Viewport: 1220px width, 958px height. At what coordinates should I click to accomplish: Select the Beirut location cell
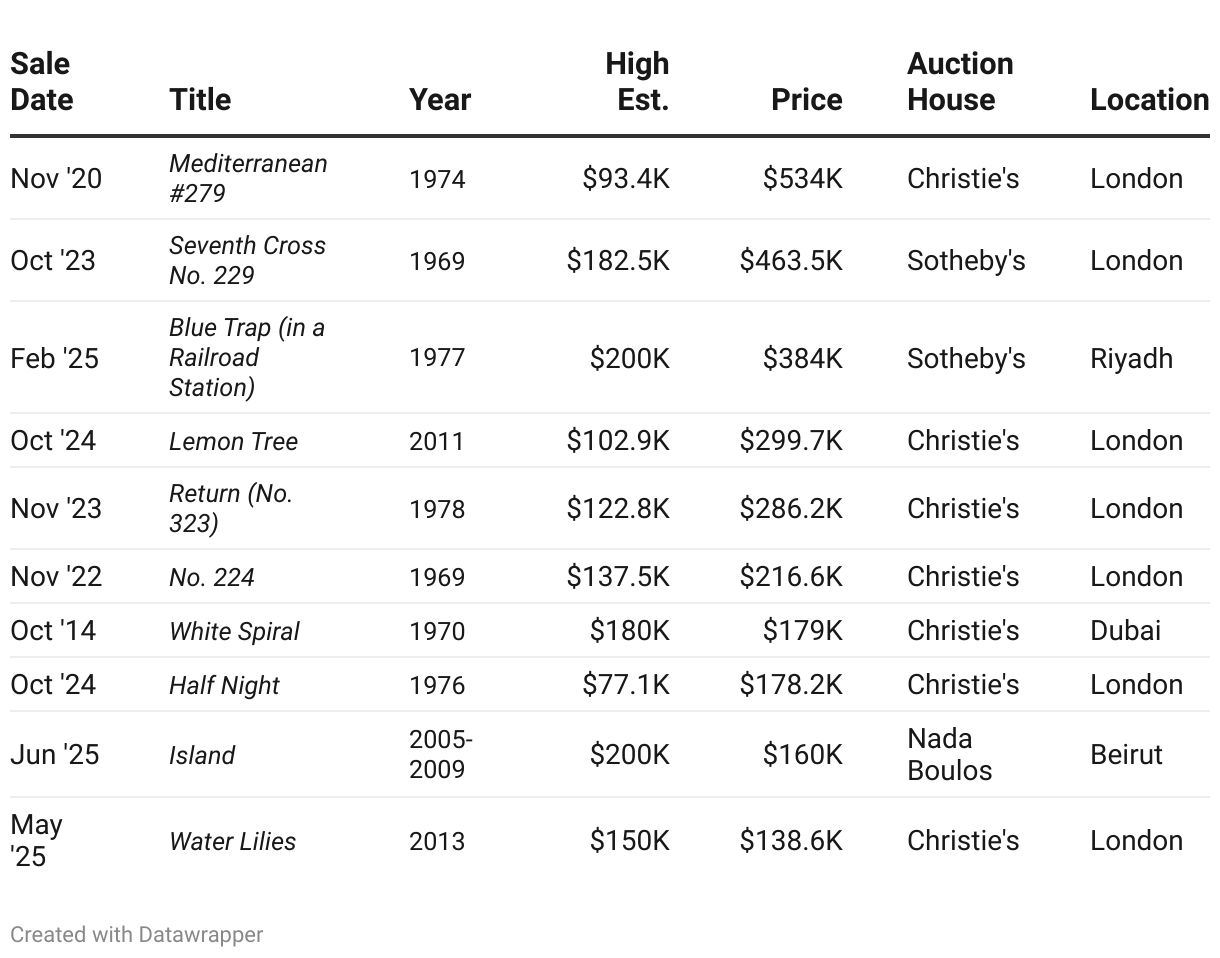click(1126, 754)
